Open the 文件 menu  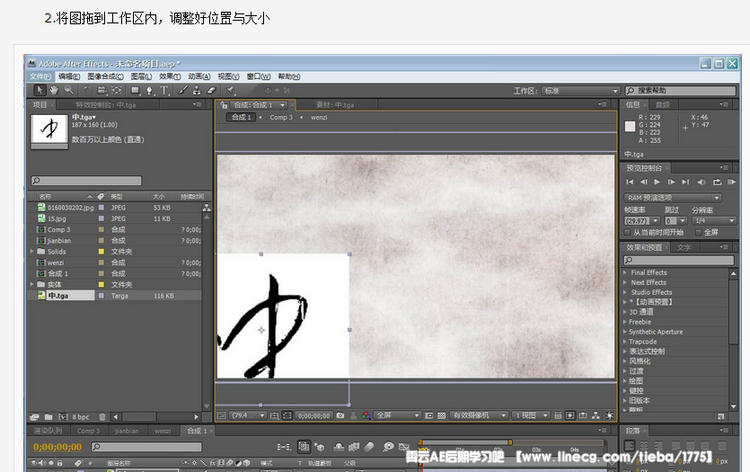pos(40,76)
